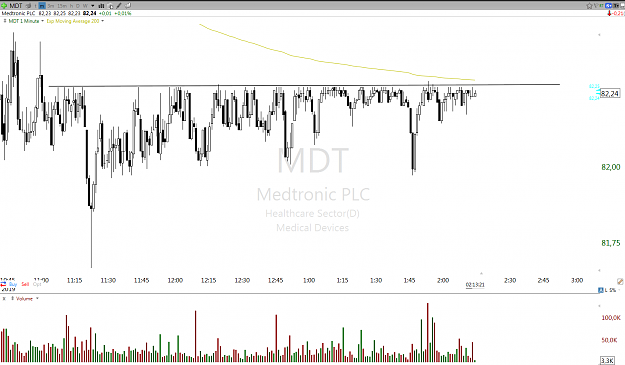625x365 pixels.
Task: Click the 'L 5%' scale setting
Action: pos(610,290)
